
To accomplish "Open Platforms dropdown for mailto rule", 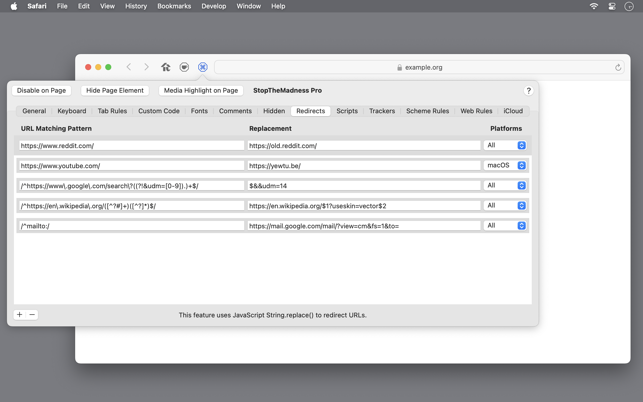I will (505, 226).
